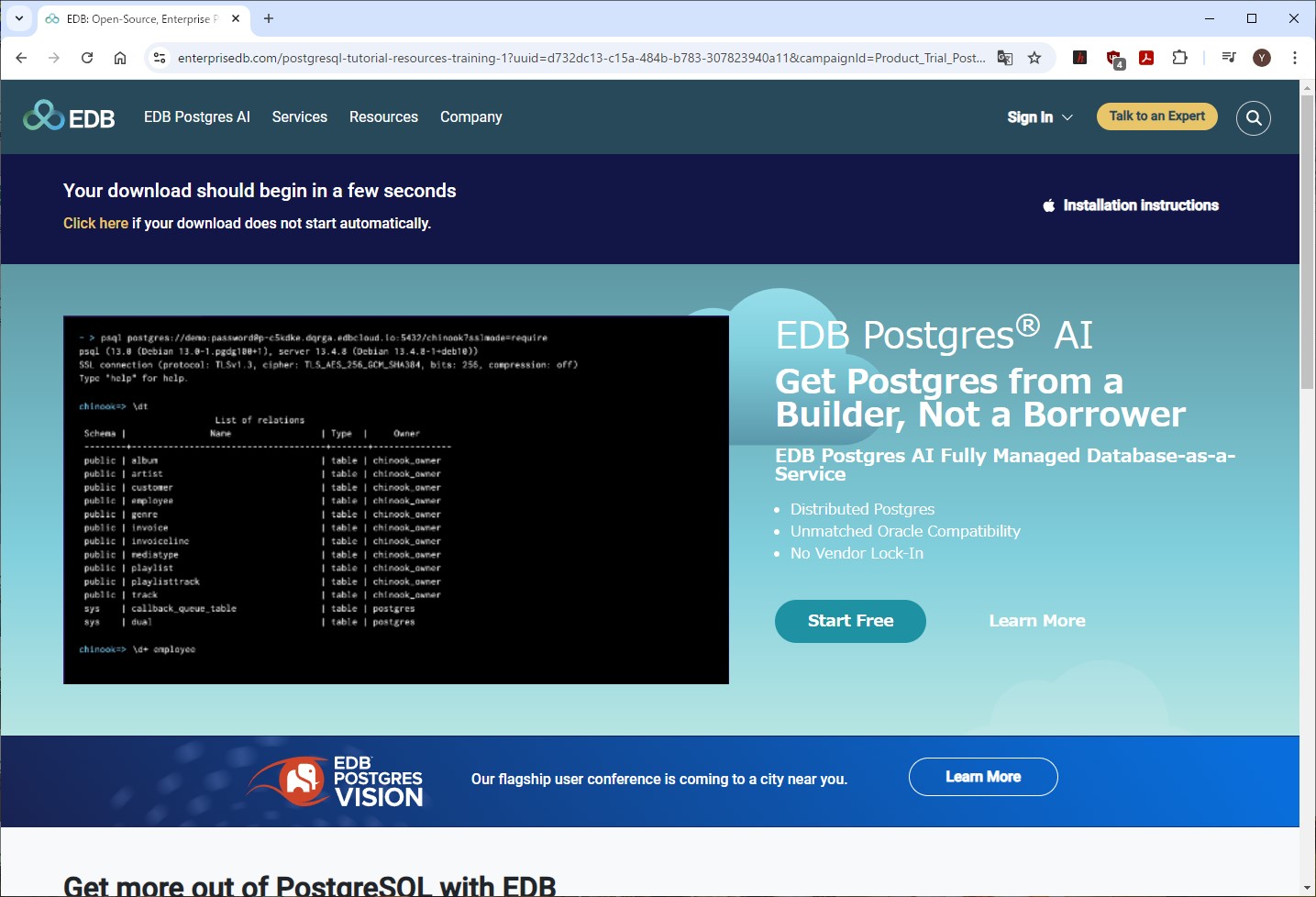
Task: Open site search with the magnifier icon
Action: pyautogui.click(x=1253, y=117)
